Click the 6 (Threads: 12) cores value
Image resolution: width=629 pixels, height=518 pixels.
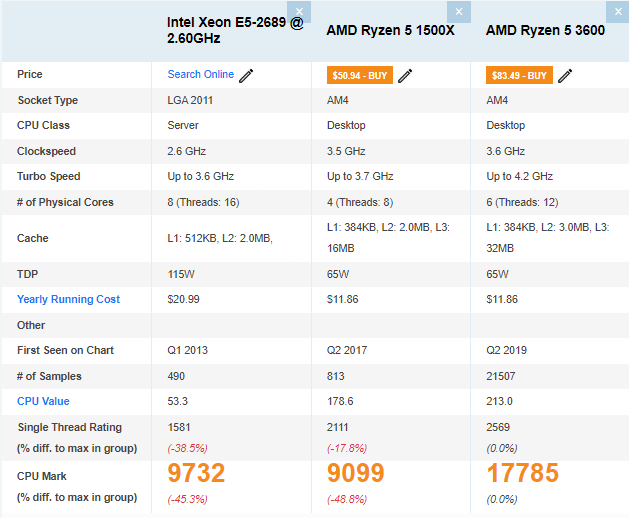[522, 202]
